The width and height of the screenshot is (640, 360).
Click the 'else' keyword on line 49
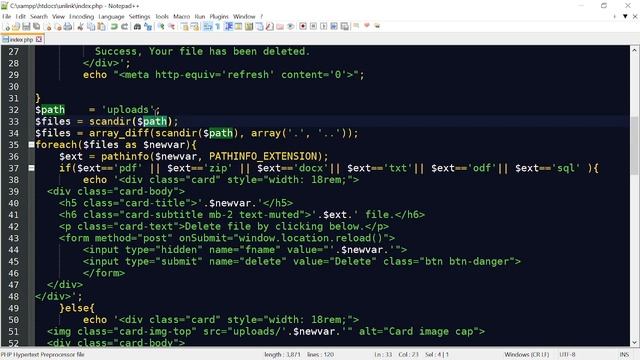tap(77, 308)
